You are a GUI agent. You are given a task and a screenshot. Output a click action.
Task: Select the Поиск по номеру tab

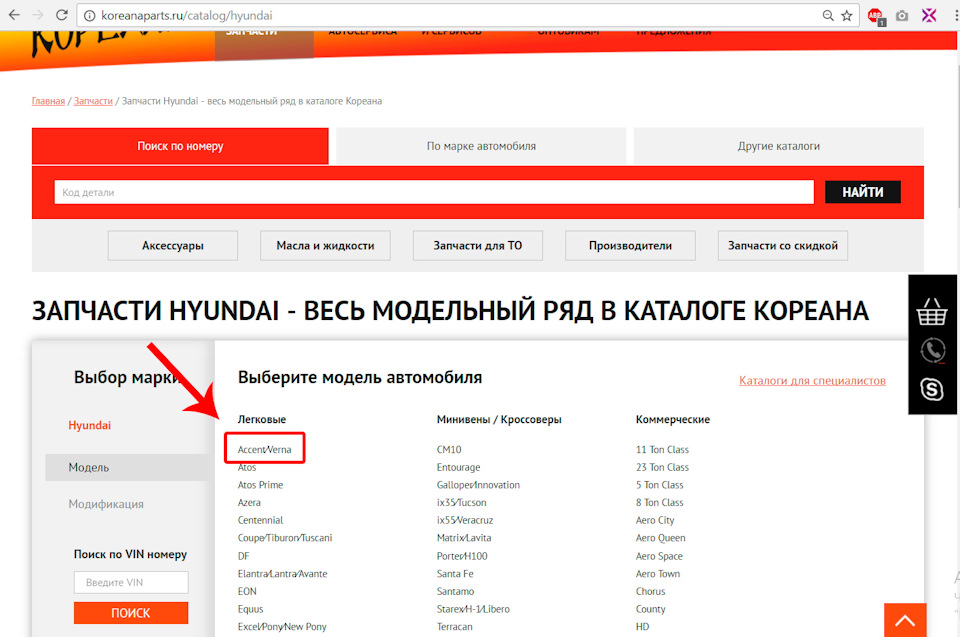[180, 146]
